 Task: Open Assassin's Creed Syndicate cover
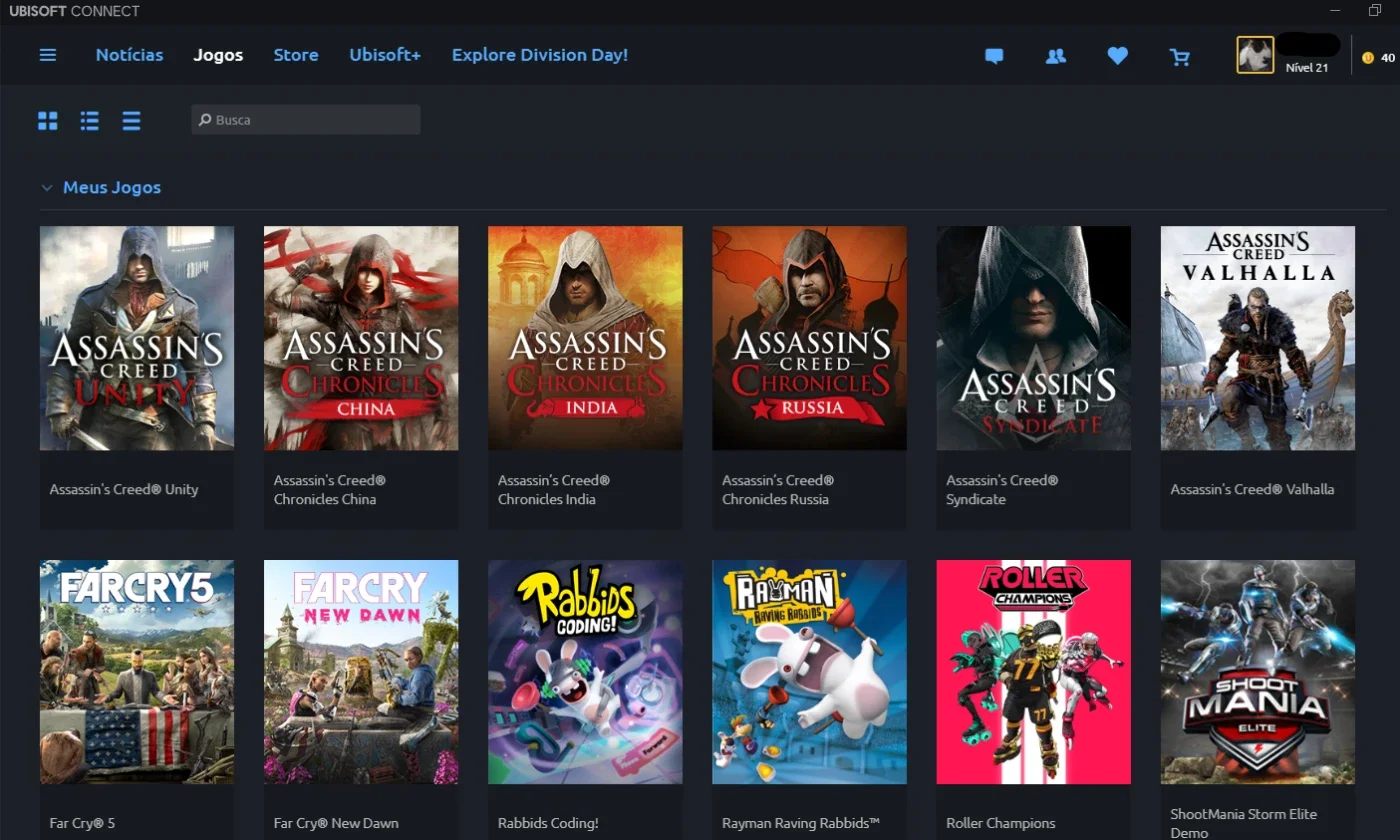pos(1034,338)
